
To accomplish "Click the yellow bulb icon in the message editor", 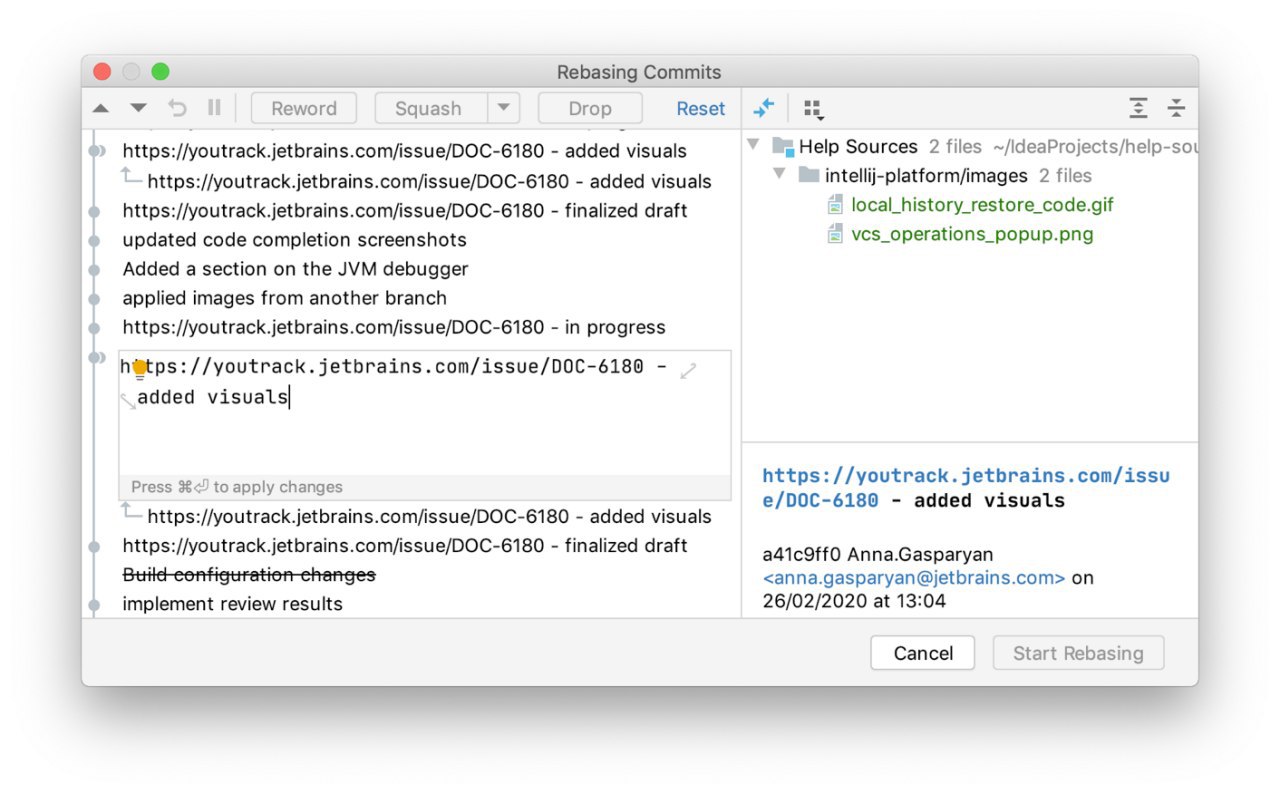I will point(140,370).
